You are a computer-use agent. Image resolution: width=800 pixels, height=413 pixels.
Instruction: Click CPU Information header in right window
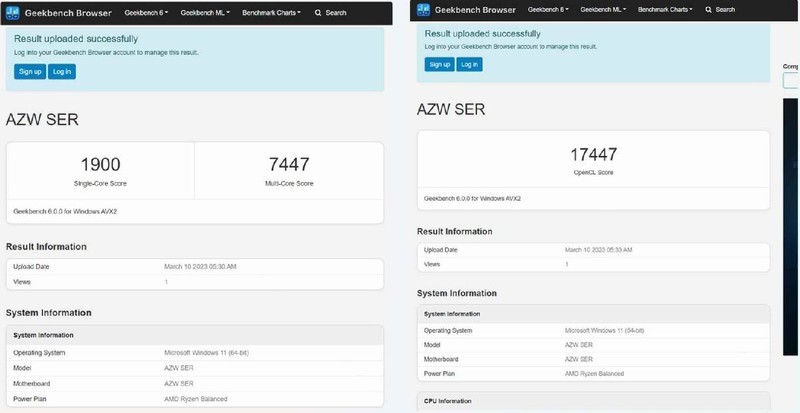tap(448, 401)
